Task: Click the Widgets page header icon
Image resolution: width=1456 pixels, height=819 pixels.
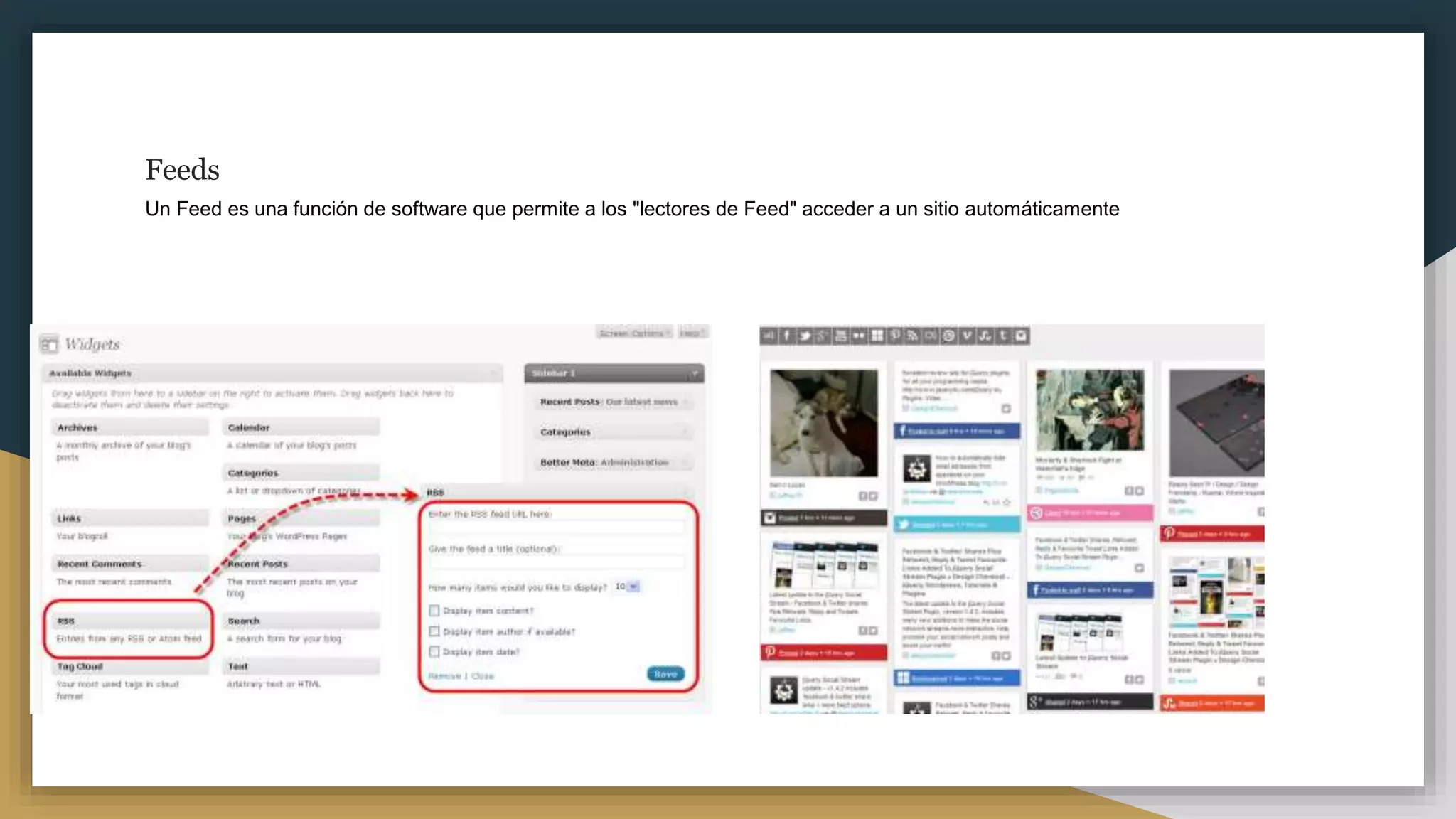Action: coord(48,345)
